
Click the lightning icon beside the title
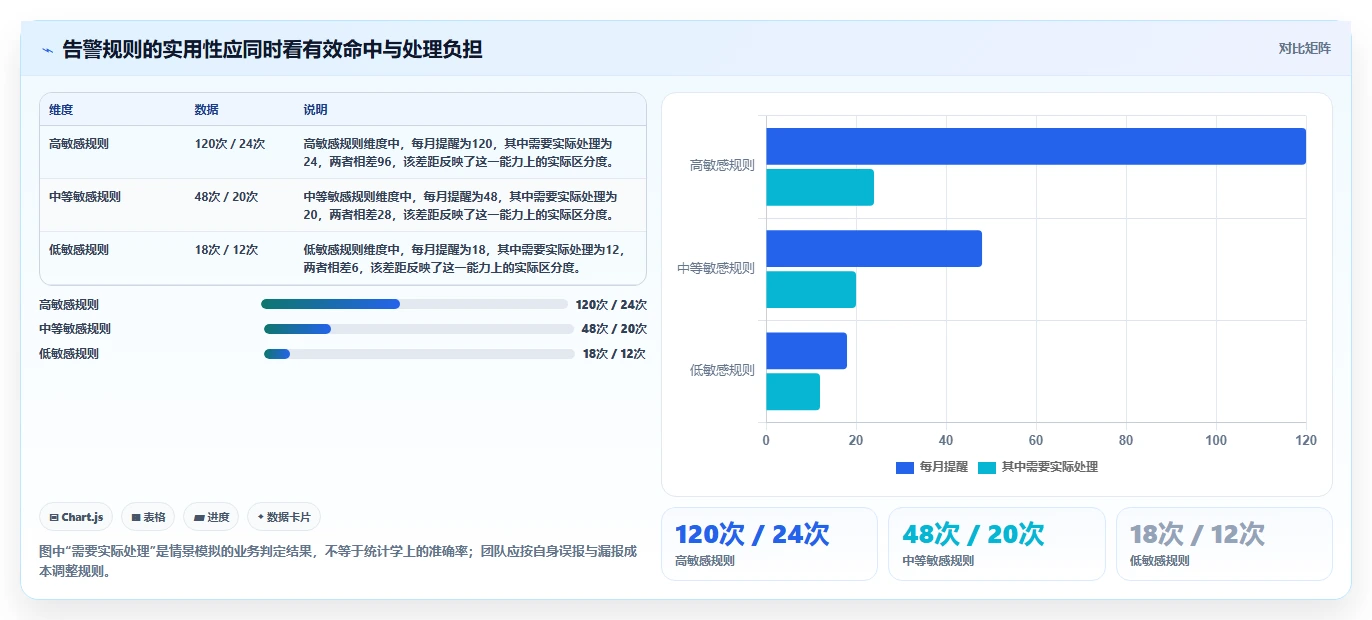(47, 49)
